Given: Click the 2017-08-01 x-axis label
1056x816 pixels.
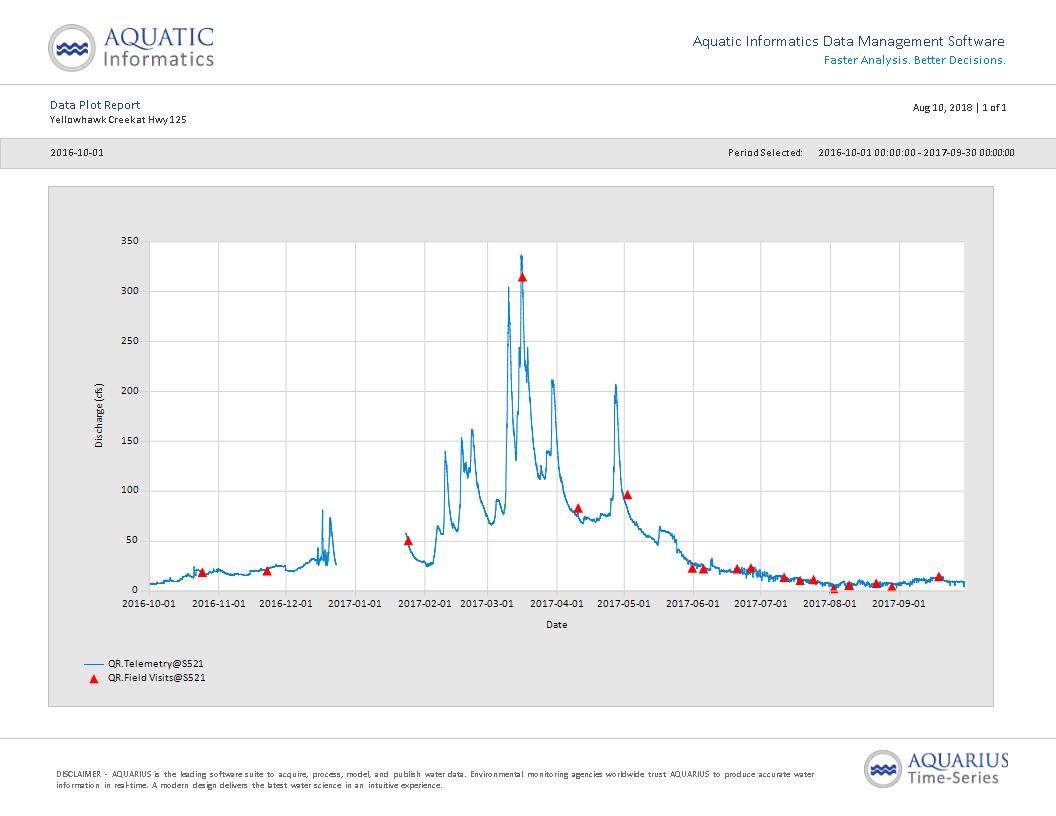Looking at the screenshot, I should pyautogui.click(x=830, y=604).
